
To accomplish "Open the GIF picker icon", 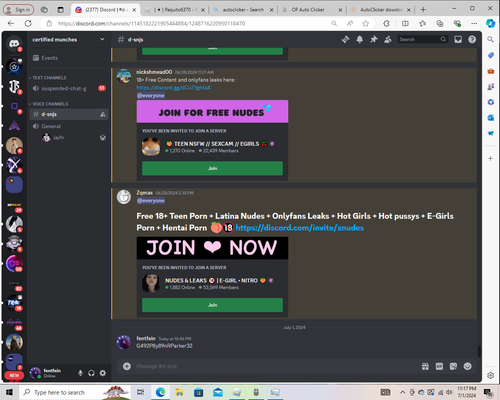I will pyautogui.click(x=439, y=366).
